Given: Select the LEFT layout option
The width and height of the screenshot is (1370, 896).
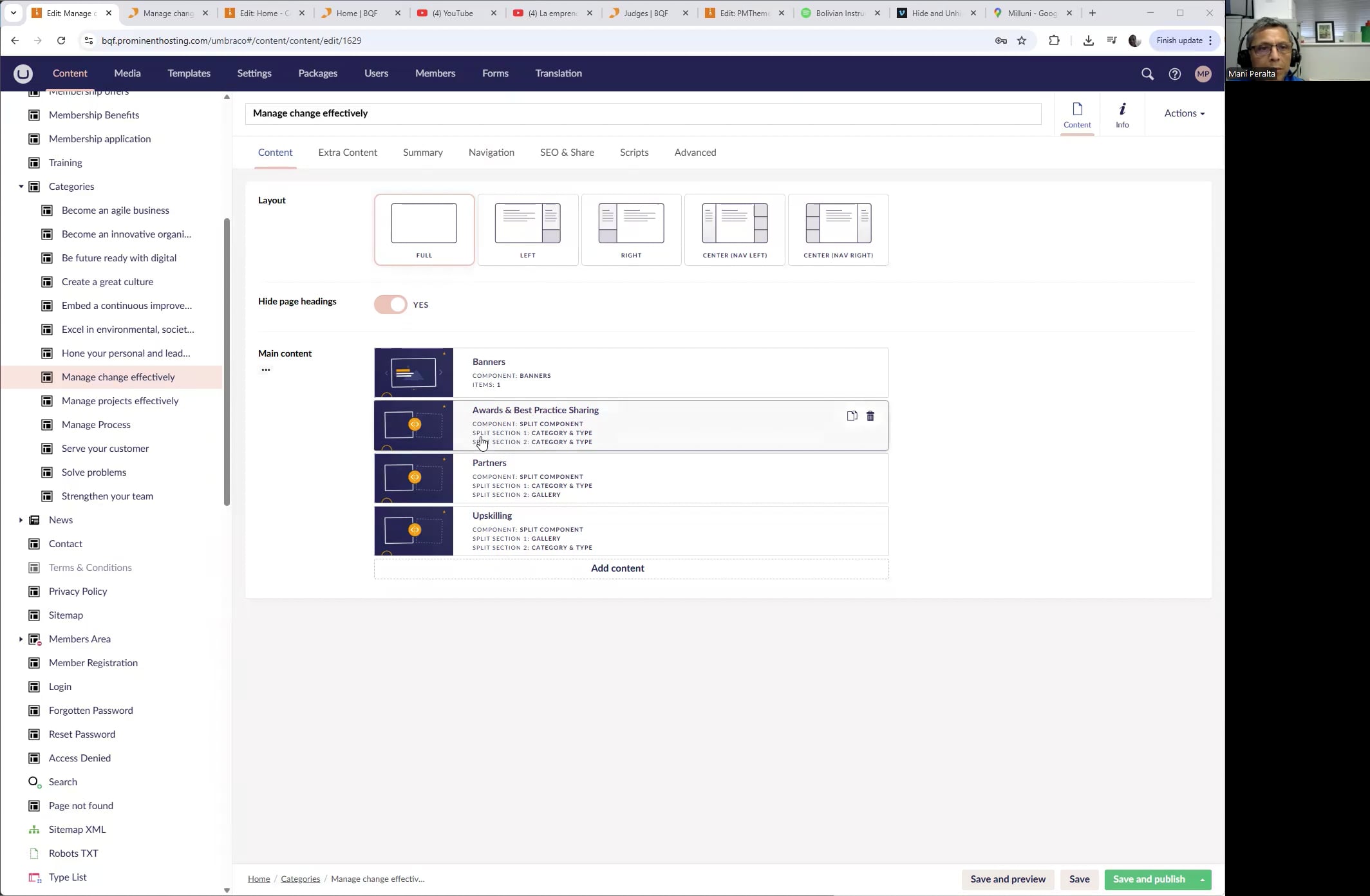Looking at the screenshot, I should 528,230.
